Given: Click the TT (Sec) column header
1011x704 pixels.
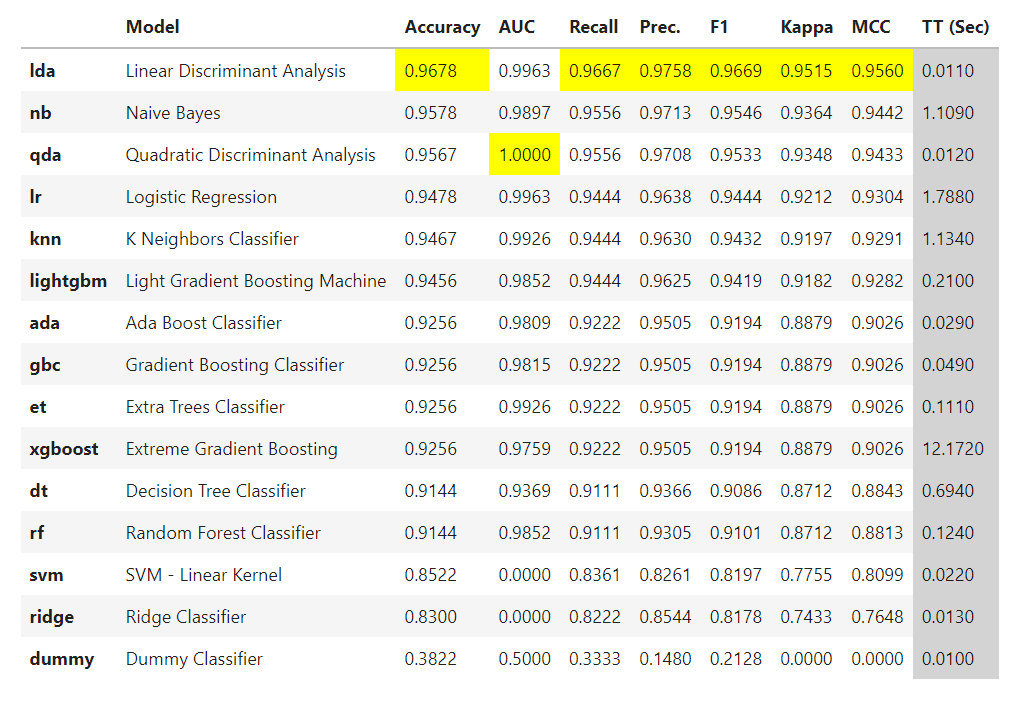Looking at the screenshot, I should pyautogui.click(x=955, y=27).
